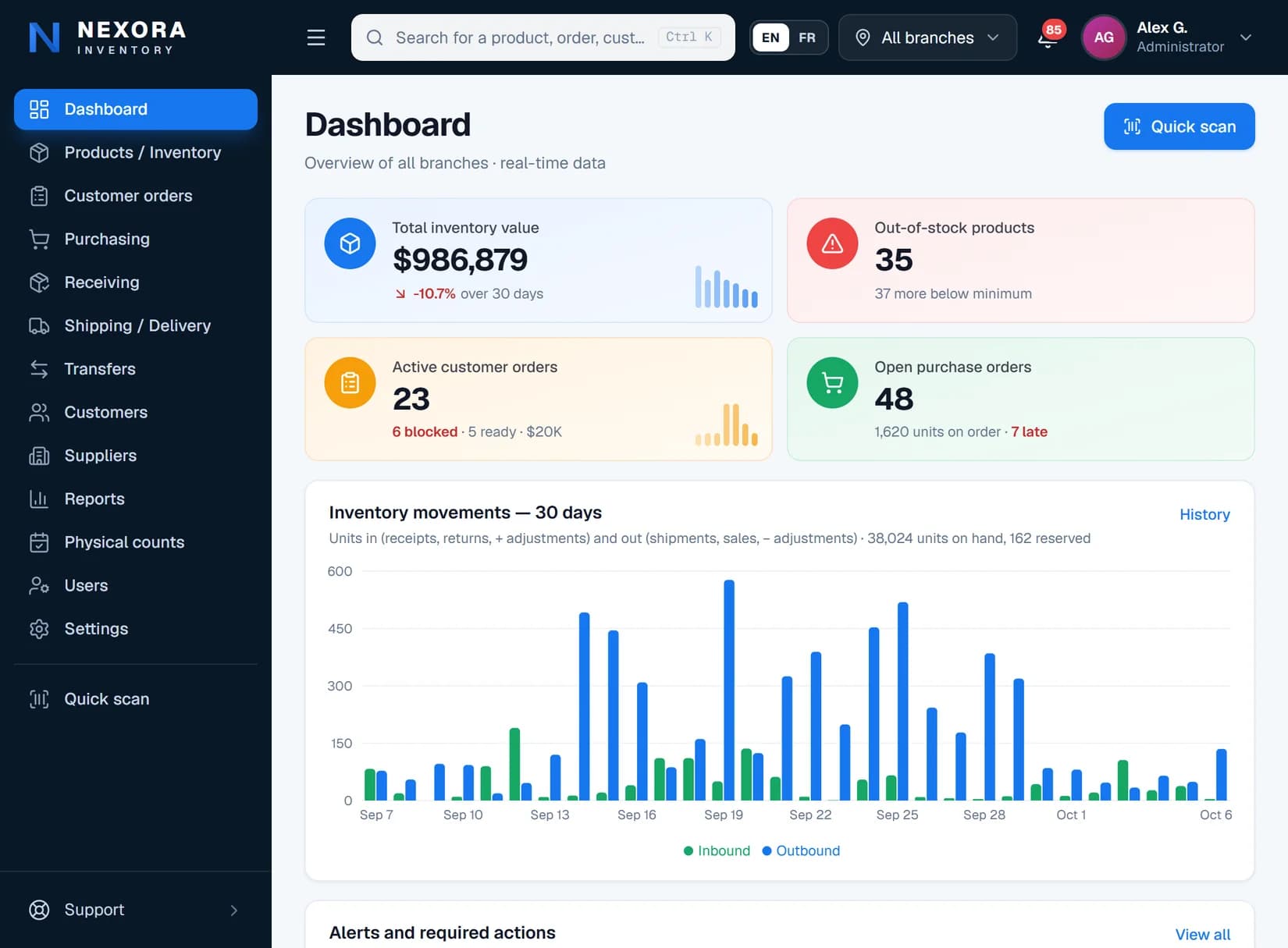Click the Purchasing cart icon in sidebar
Viewport: 1288px width, 948px height.
tap(39, 239)
